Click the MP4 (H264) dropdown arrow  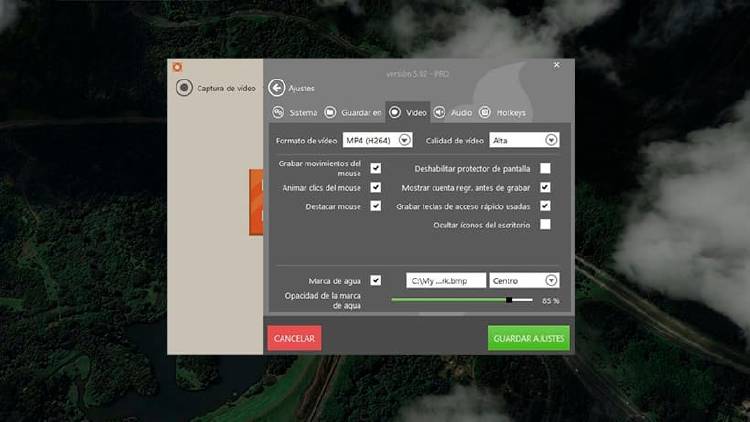(405, 140)
